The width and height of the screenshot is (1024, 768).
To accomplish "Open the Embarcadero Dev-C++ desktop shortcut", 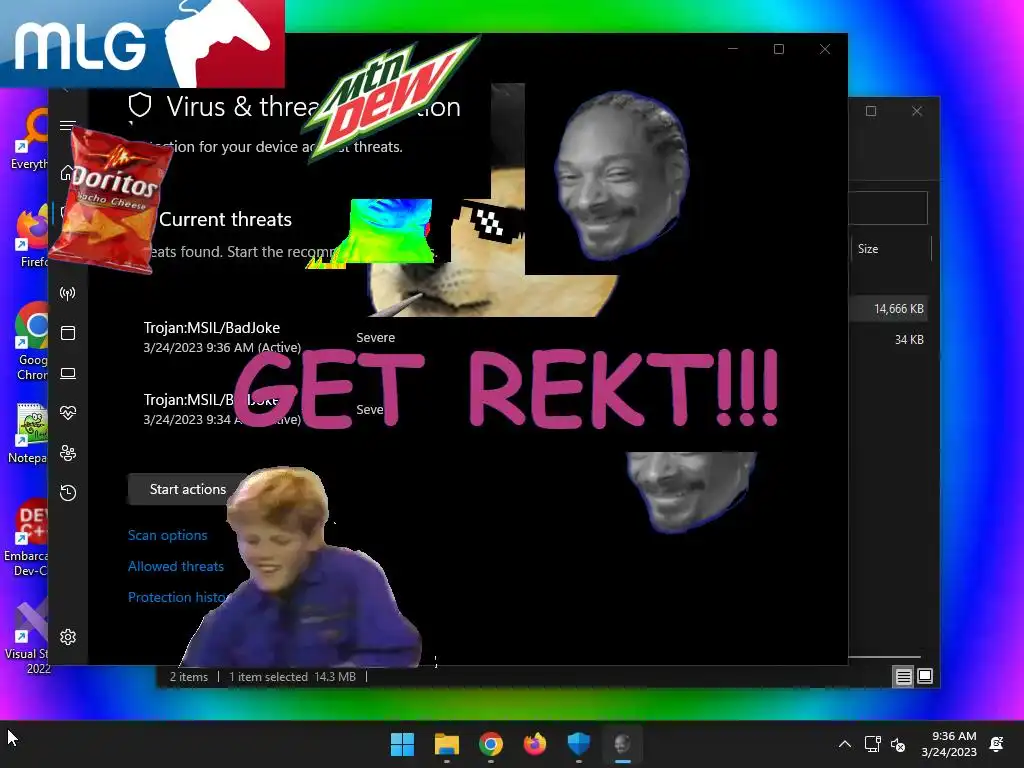I will (26, 538).
